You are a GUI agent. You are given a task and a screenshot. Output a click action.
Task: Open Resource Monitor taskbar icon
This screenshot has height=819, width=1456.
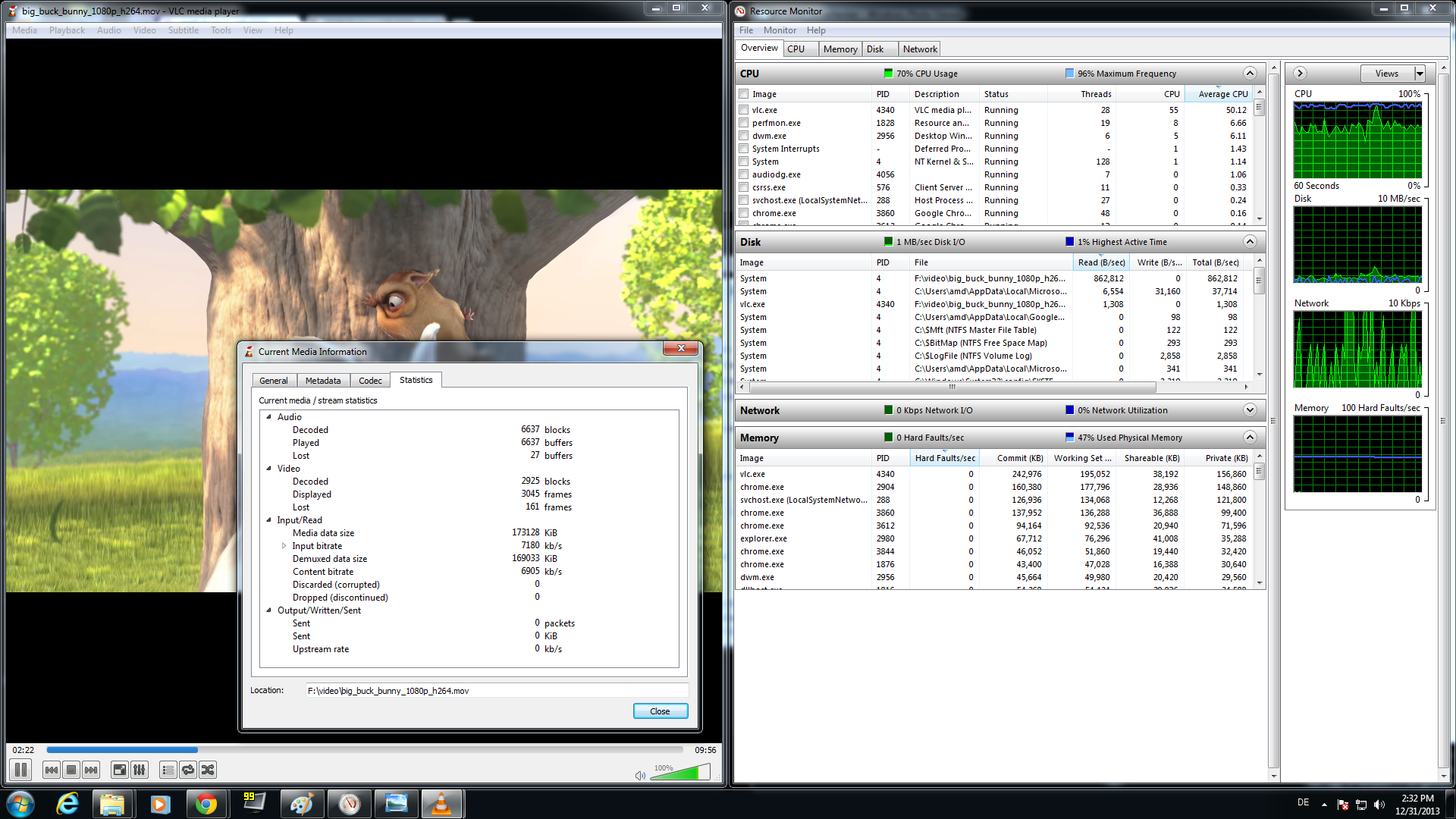tap(349, 804)
